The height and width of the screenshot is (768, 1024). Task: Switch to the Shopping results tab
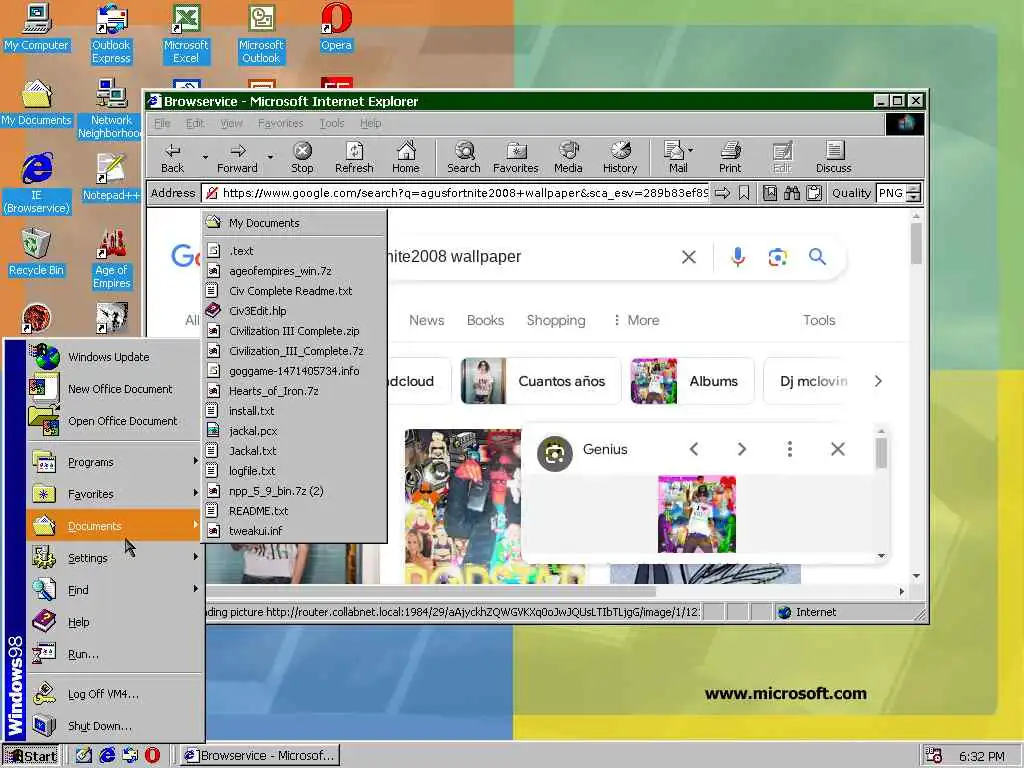pyautogui.click(x=556, y=320)
